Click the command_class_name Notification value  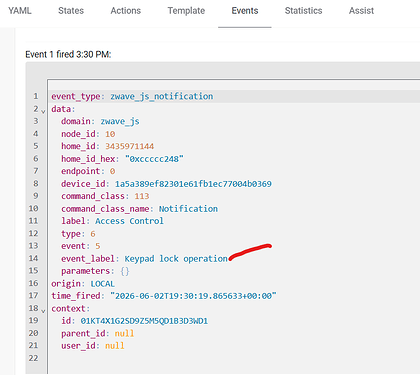point(188,209)
